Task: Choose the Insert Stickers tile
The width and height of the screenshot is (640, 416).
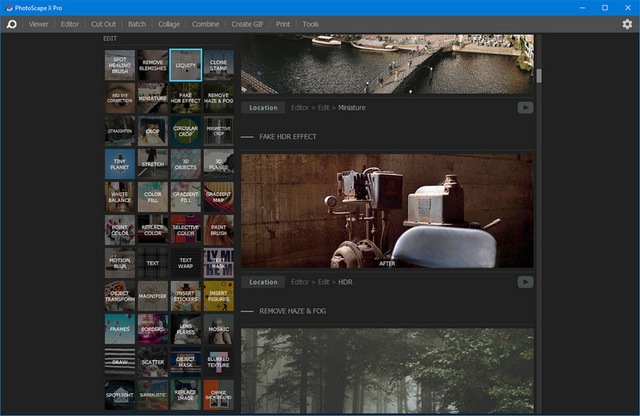Action: pyautogui.click(x=186, y=296)
